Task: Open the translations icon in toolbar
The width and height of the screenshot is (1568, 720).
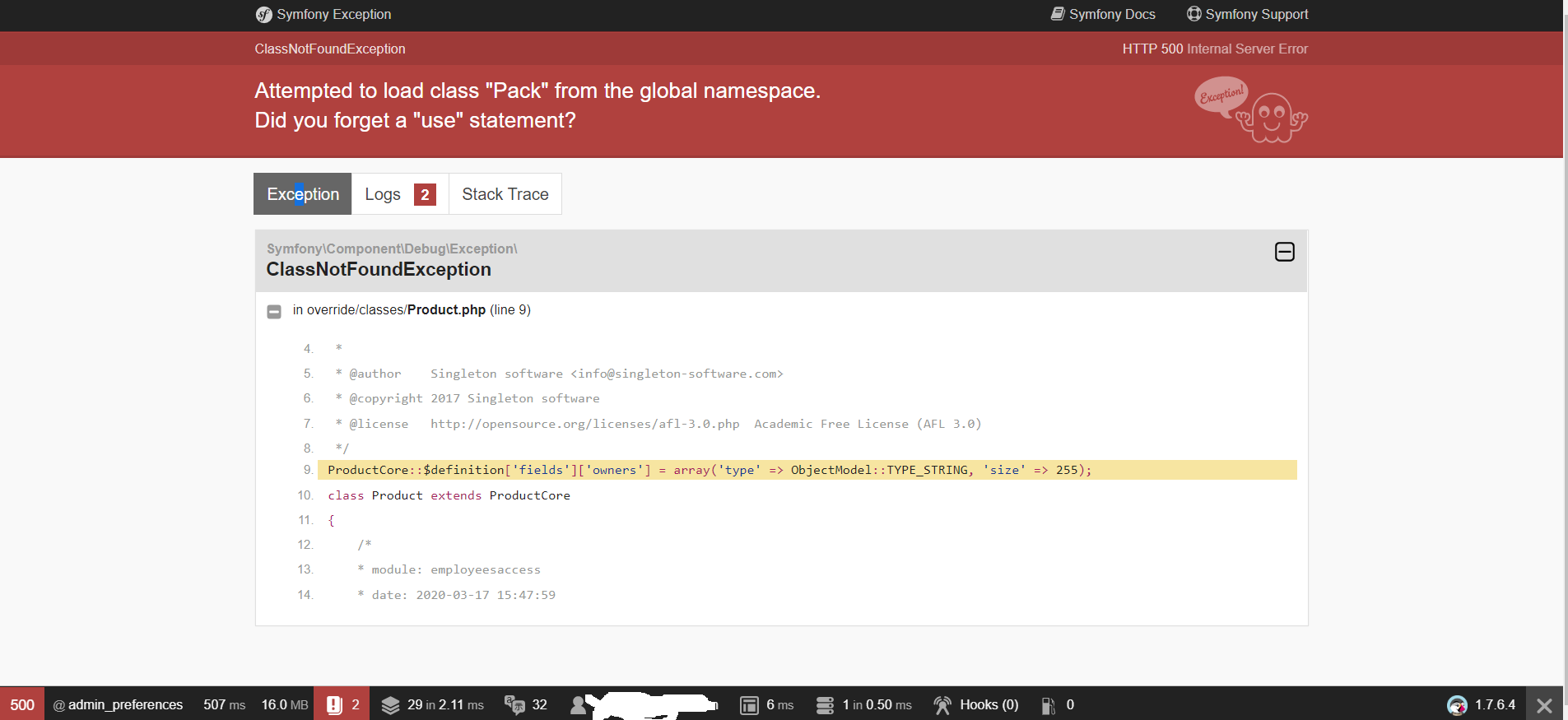Action: [514, 705]
